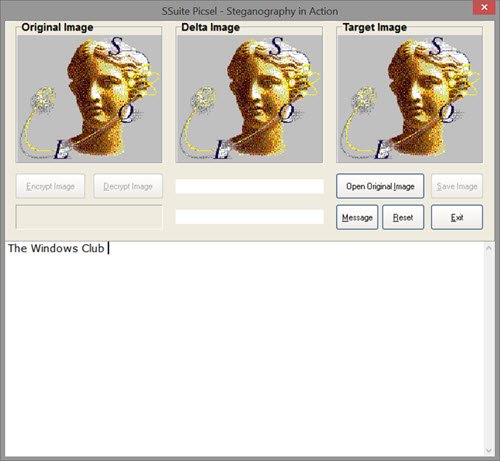The height and width of the screenshot is (461, 500).
Task: Select the Original Image thumbnail
Action: coord(89,99)
